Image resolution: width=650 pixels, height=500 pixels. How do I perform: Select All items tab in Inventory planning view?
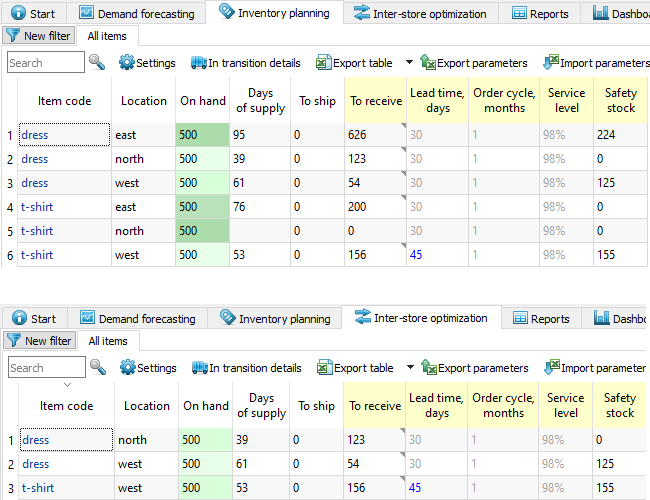coord(107,35)
